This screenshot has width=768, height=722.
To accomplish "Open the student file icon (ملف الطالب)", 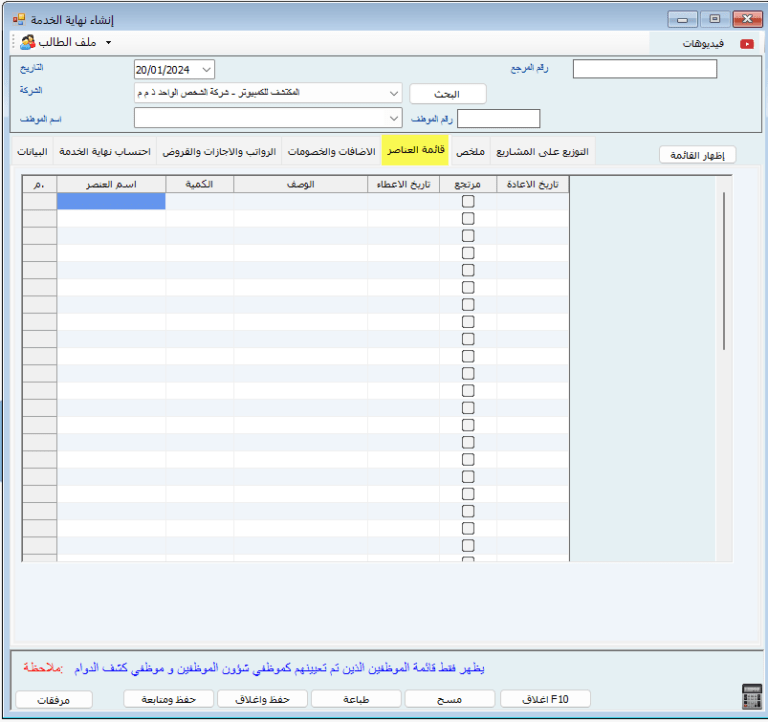I will pos(28,43).
